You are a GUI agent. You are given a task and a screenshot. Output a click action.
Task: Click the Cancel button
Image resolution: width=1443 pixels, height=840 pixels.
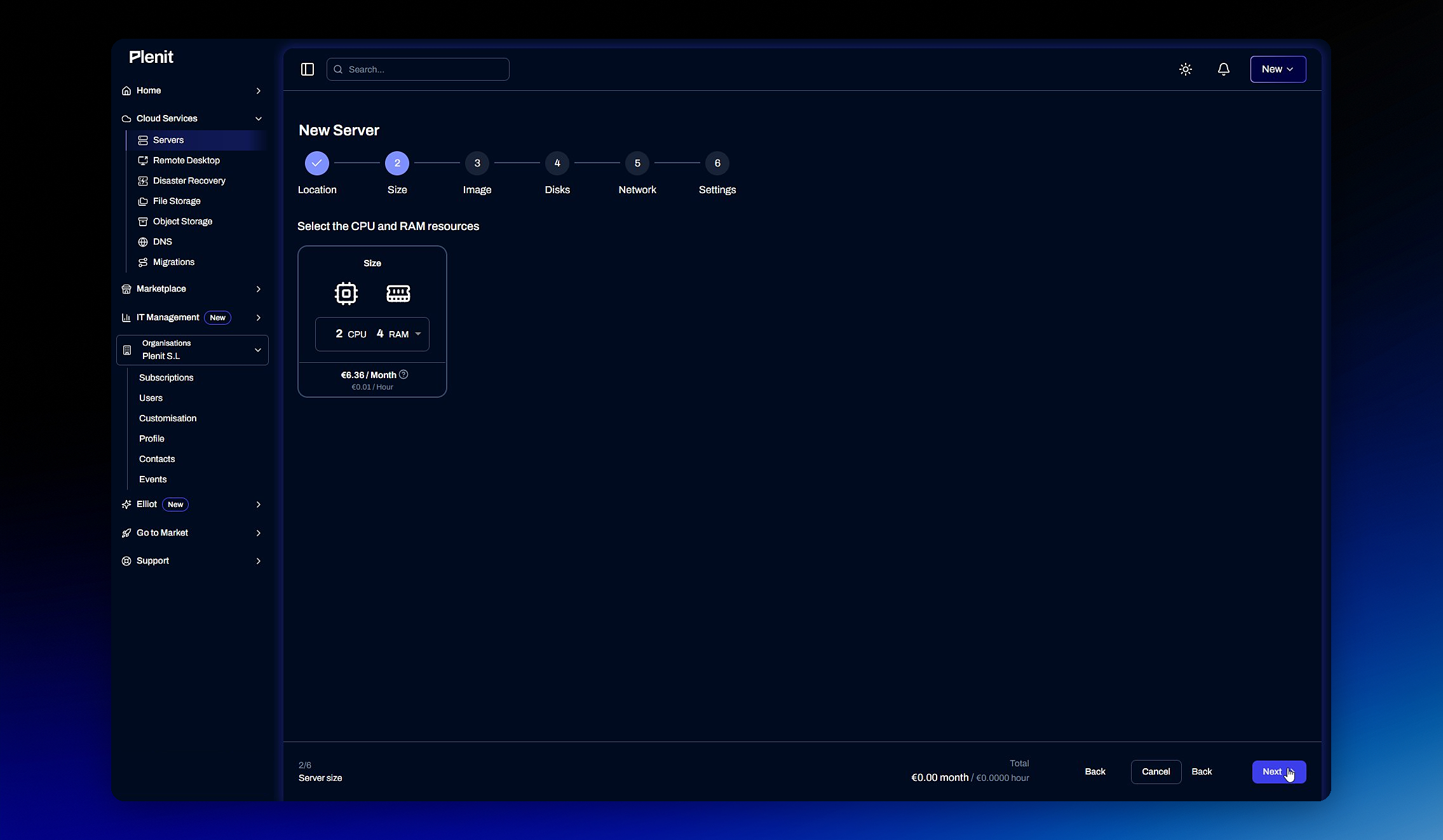1156,772
